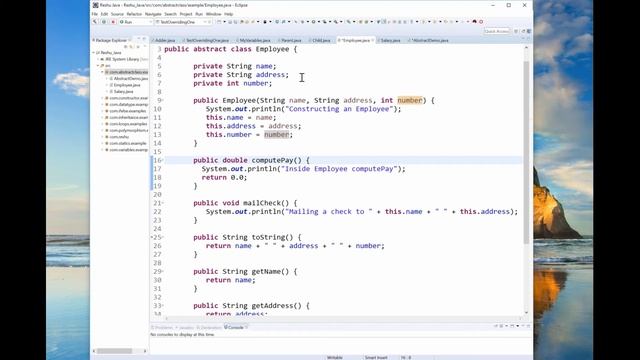The image size is (640, 360).
Task: Select the Console view tab
Action: pos(235,327)
